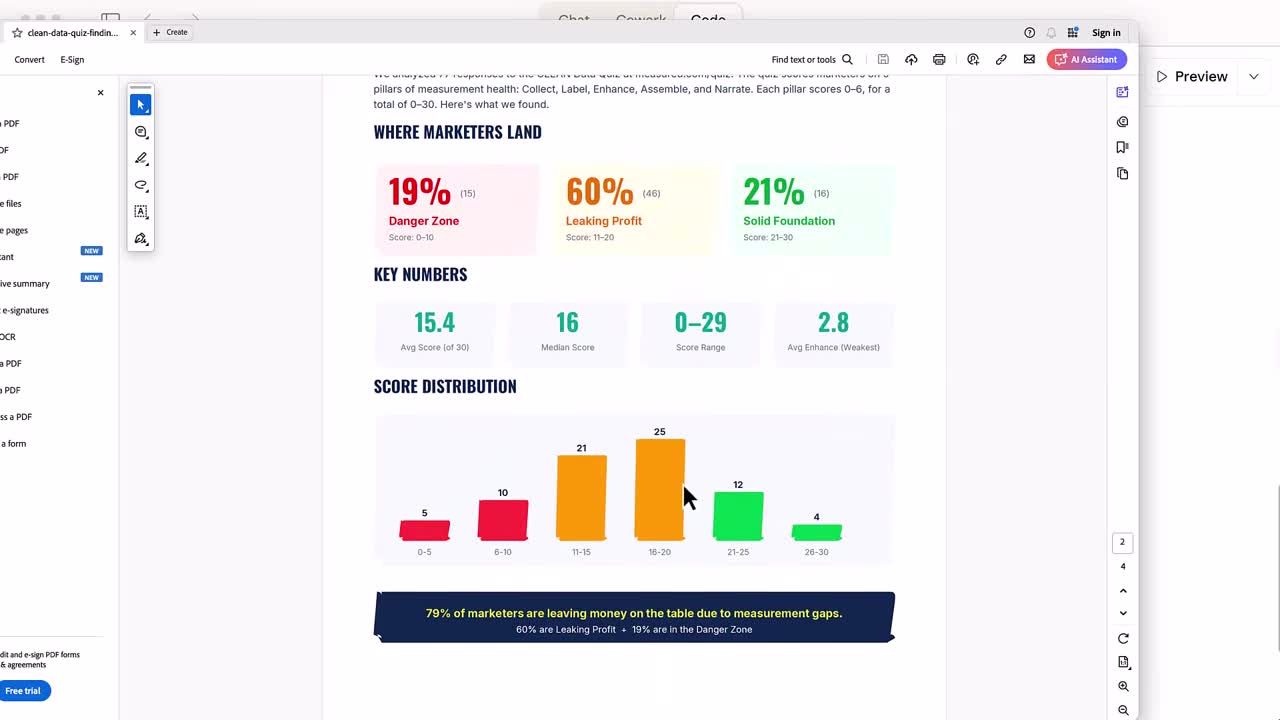Click the page number input showing 2

pyautogui.click(x=1122, y=541)
